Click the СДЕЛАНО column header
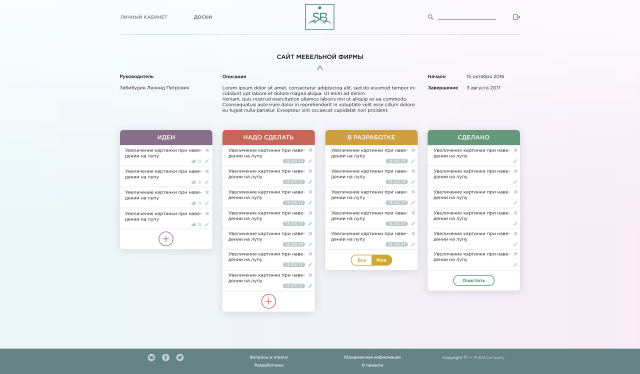Viewport: 640px width, 374px height. click(x=474, y=137)
